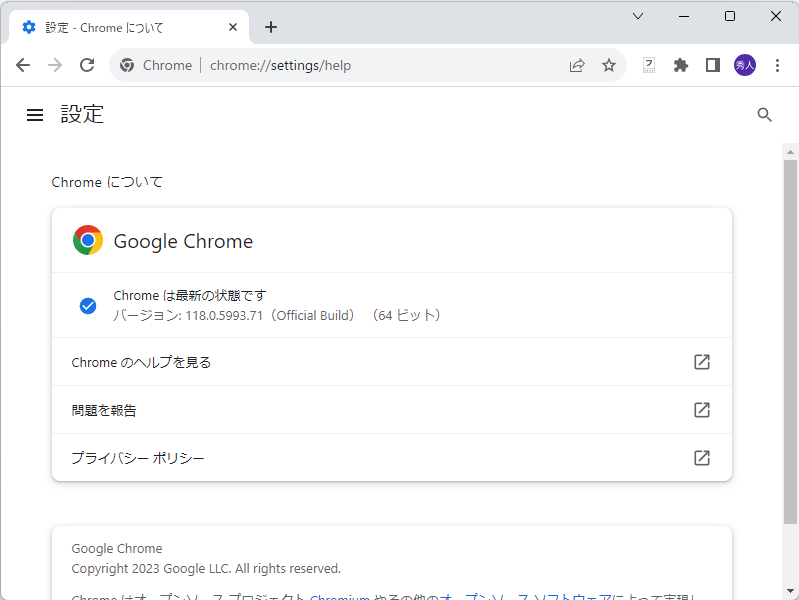
Task: Click the Chrome site info icon
Action: (x=127, y=65)
